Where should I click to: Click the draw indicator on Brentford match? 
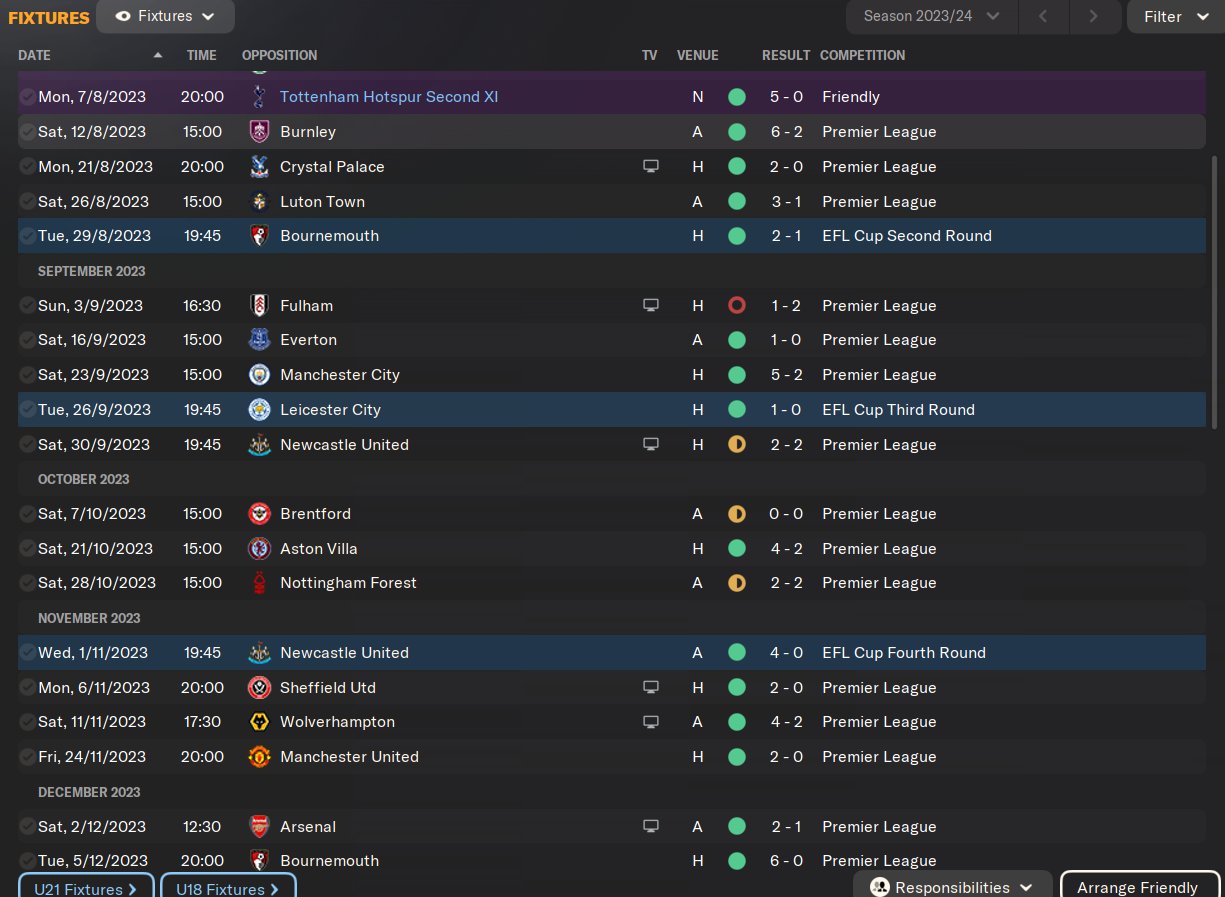coord(737,514)
